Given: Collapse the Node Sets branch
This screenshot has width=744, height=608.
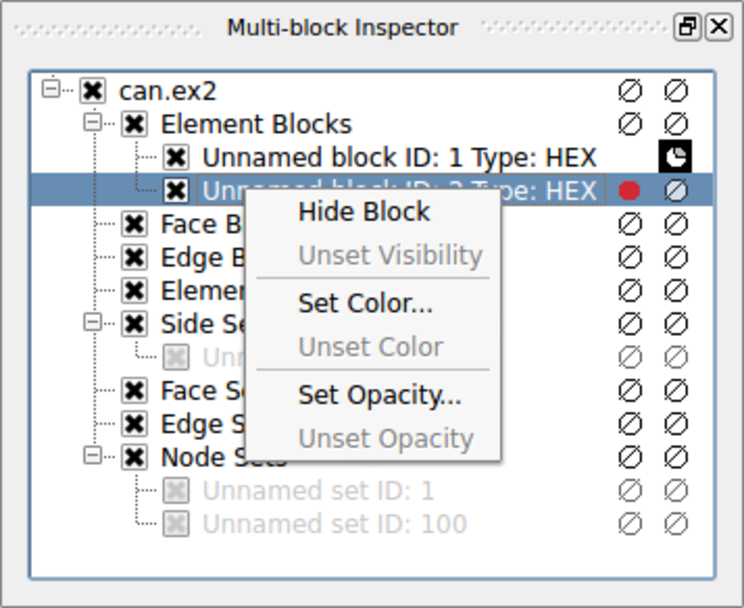Looking at the screenshot, I should pos(93,456).
